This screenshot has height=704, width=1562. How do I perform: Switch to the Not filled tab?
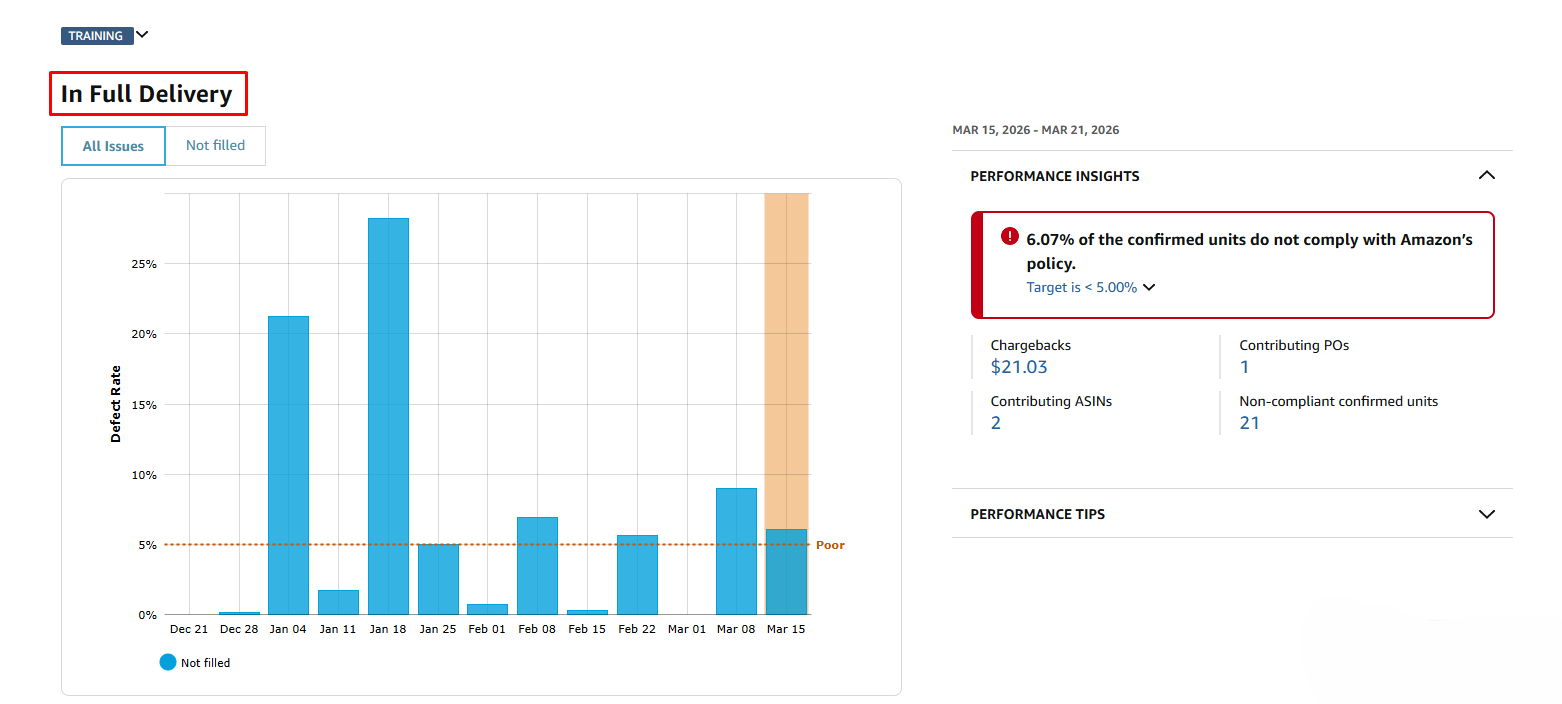pyautogui.click(x=216, y=145)
